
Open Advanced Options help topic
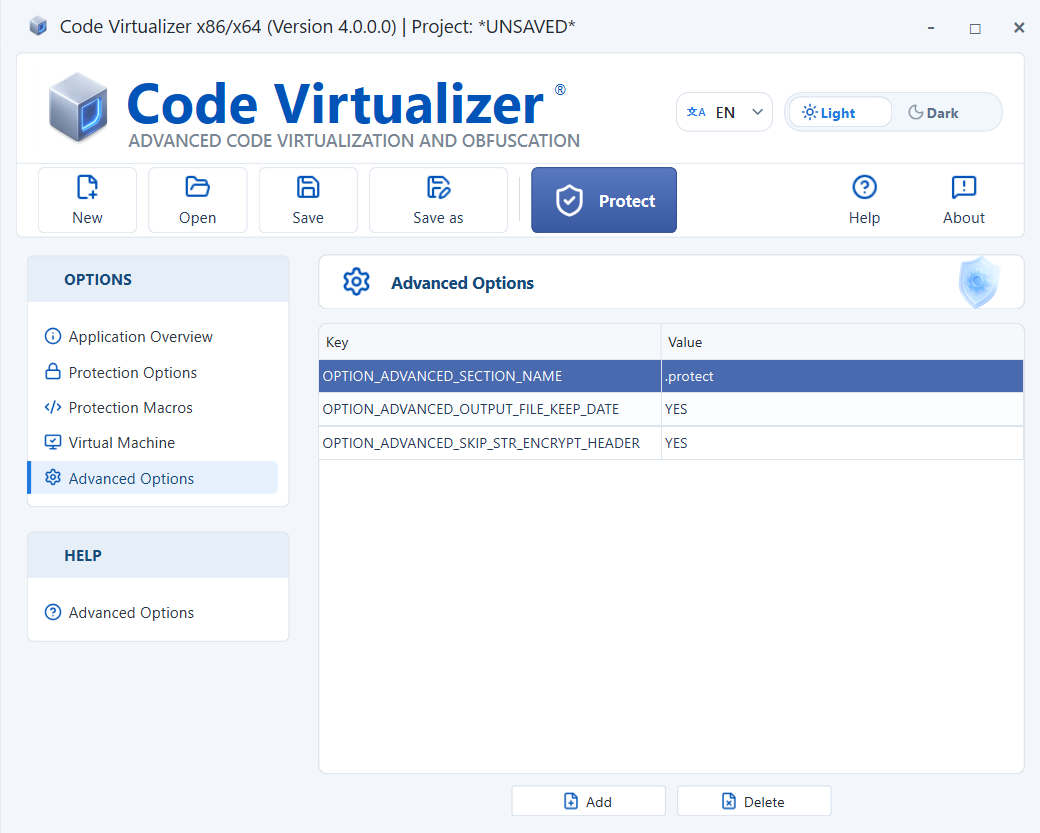click(x=131, y=612)
